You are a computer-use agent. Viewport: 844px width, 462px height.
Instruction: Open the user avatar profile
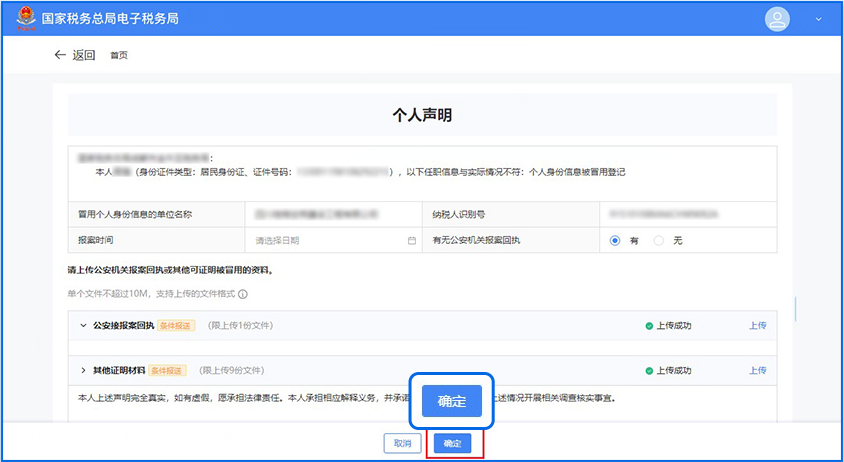click(x=777, y=18)
